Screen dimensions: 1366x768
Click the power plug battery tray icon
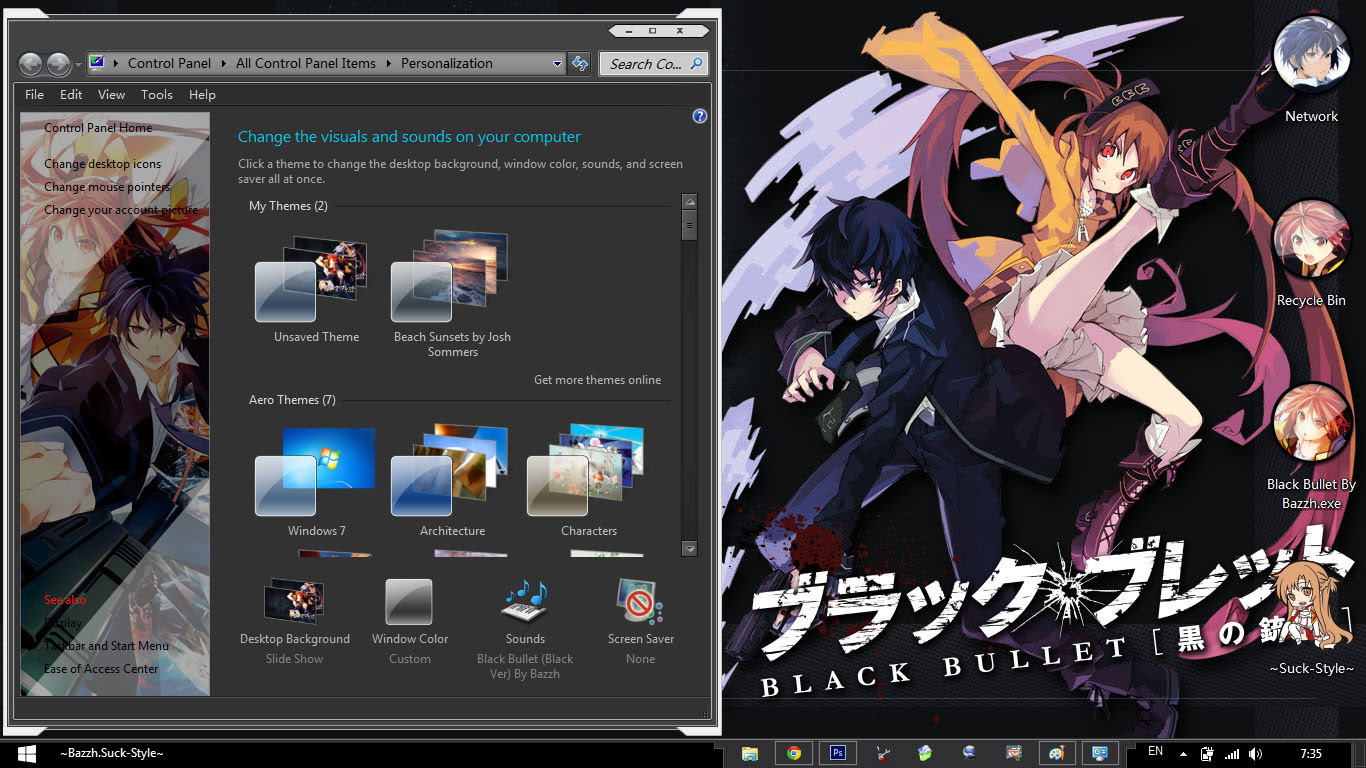[x=1208, y=754]
